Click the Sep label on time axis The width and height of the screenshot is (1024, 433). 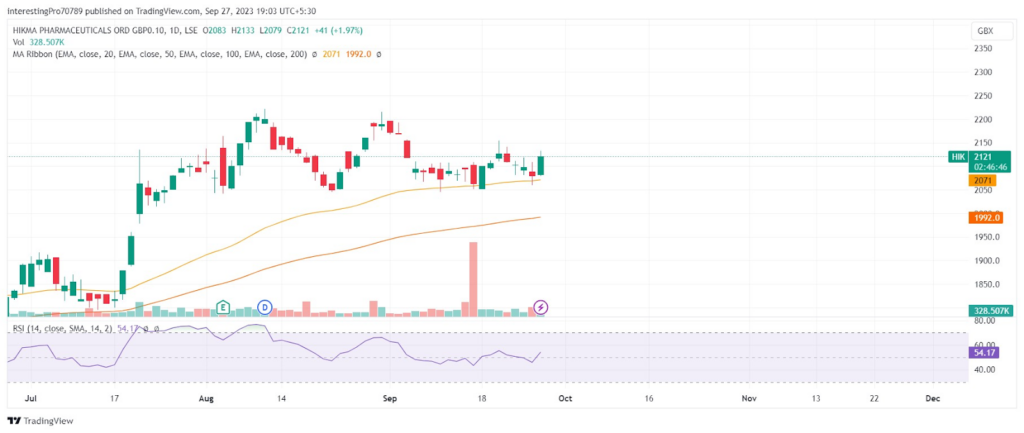coord(390,398)
